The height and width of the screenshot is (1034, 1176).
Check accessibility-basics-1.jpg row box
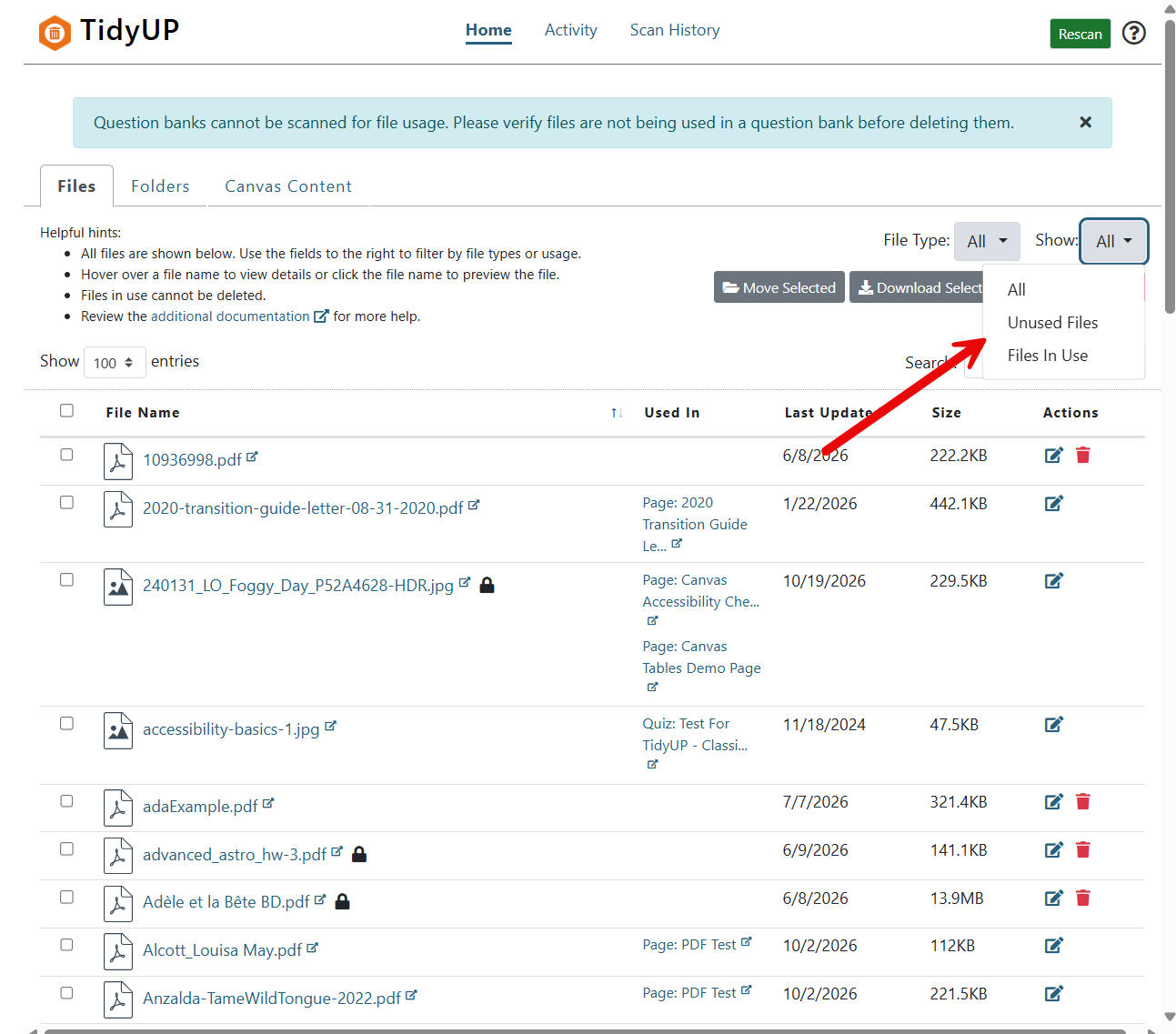[66, 724]
